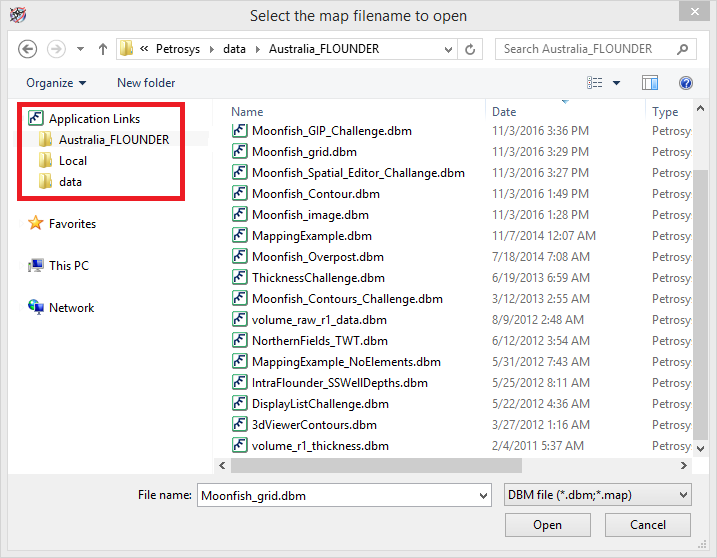Toggle the preview pane icon
The width and height of the screenshot is (717, 558).
pos(650,83)
